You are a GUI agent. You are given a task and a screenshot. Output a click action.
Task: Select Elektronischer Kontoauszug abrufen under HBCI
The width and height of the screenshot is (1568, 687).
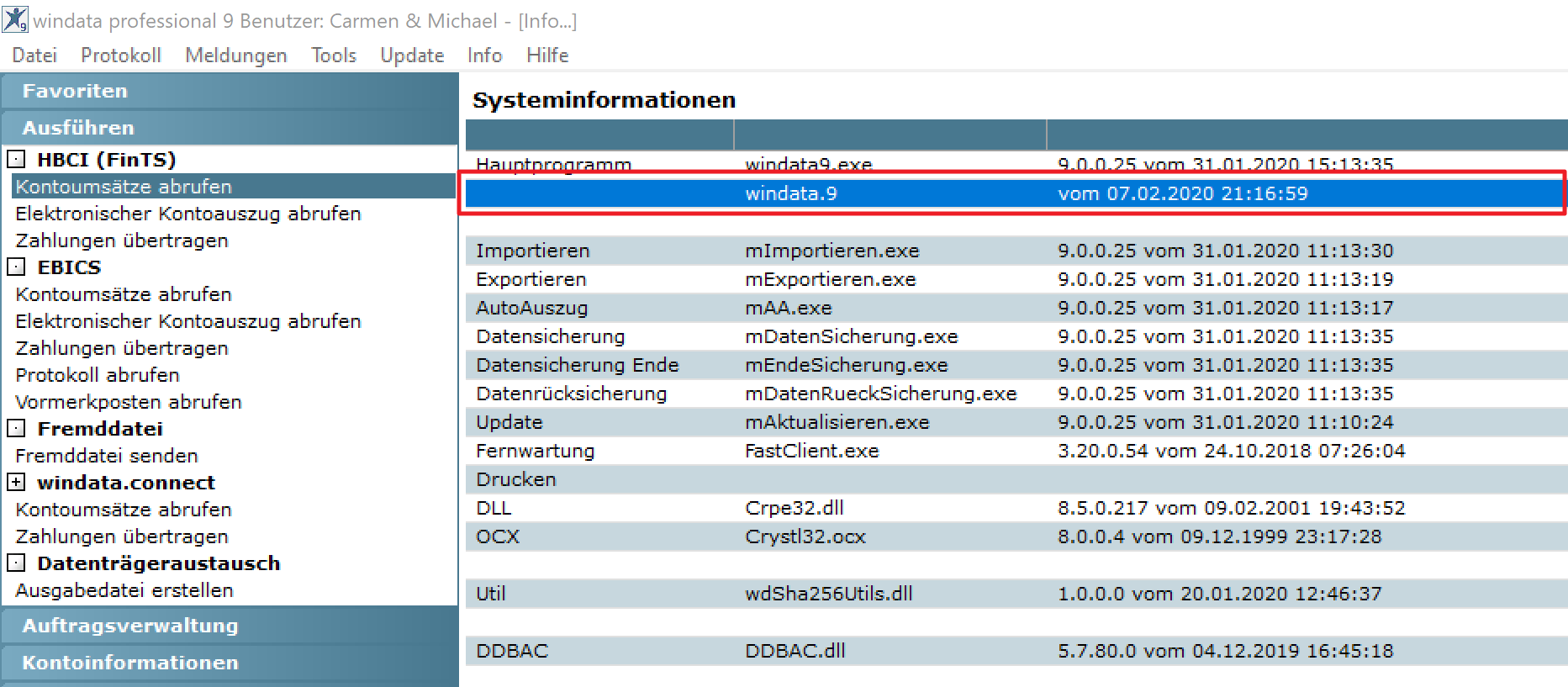(188, 214)
